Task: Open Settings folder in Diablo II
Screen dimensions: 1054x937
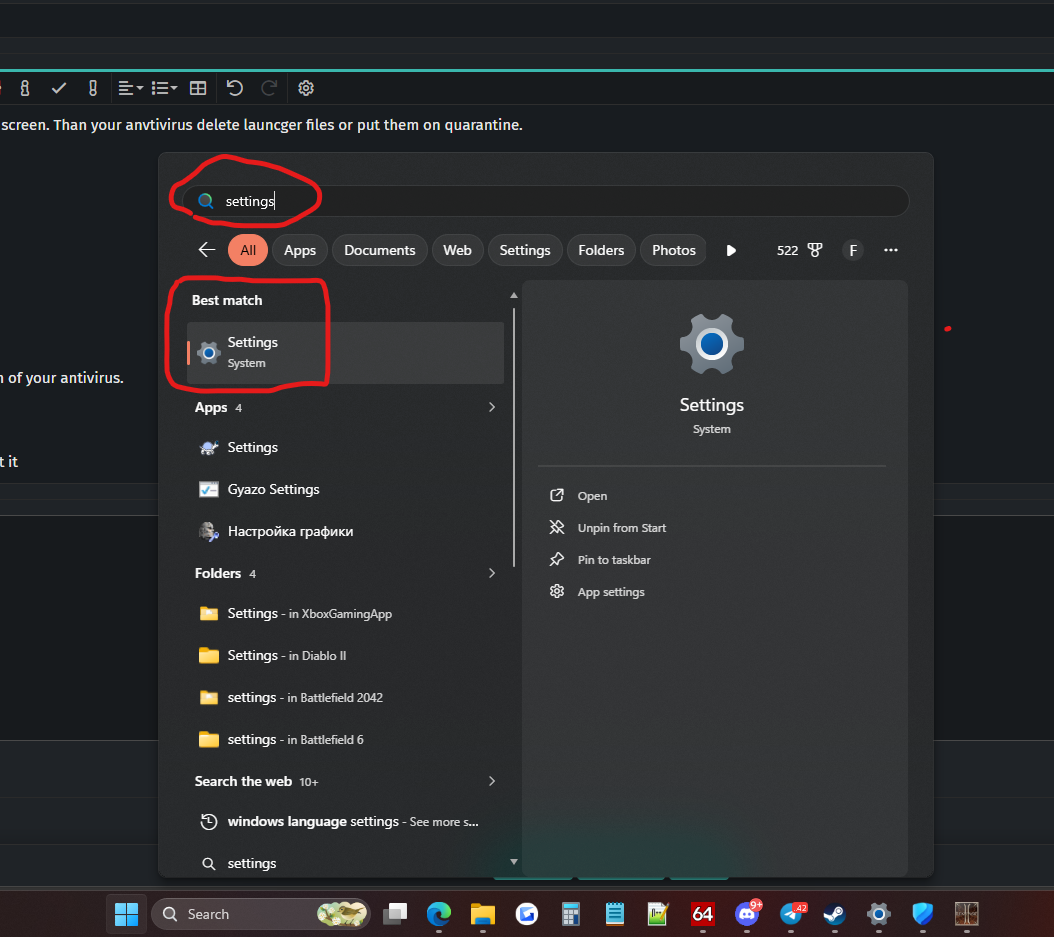Action: (286, 655)
